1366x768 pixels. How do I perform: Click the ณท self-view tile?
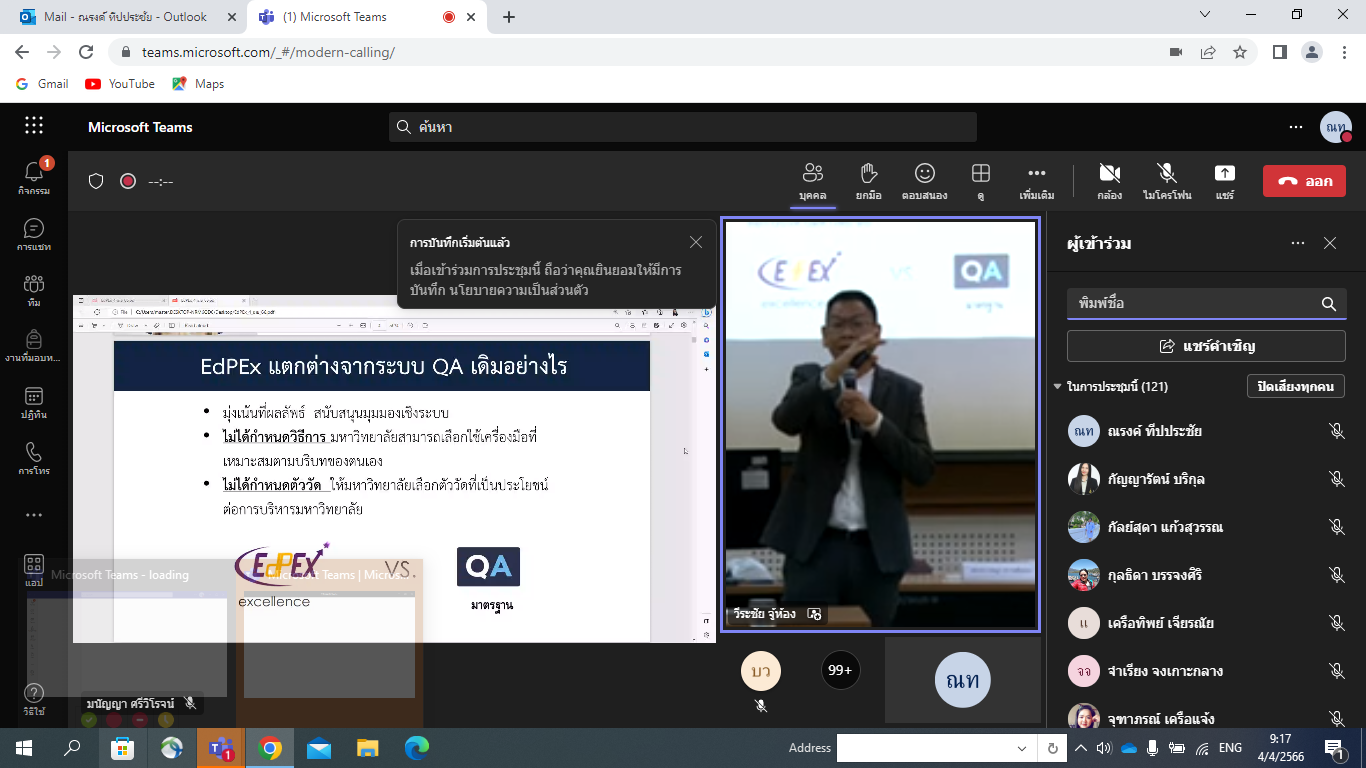pos(962,680)
